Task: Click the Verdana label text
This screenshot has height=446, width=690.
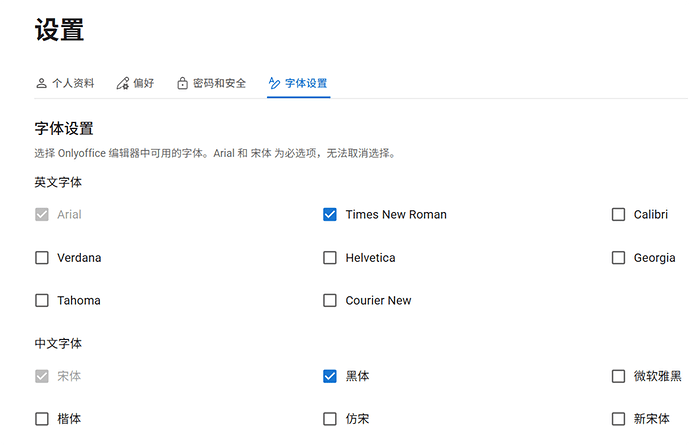Action: click(x=79, y=258)
